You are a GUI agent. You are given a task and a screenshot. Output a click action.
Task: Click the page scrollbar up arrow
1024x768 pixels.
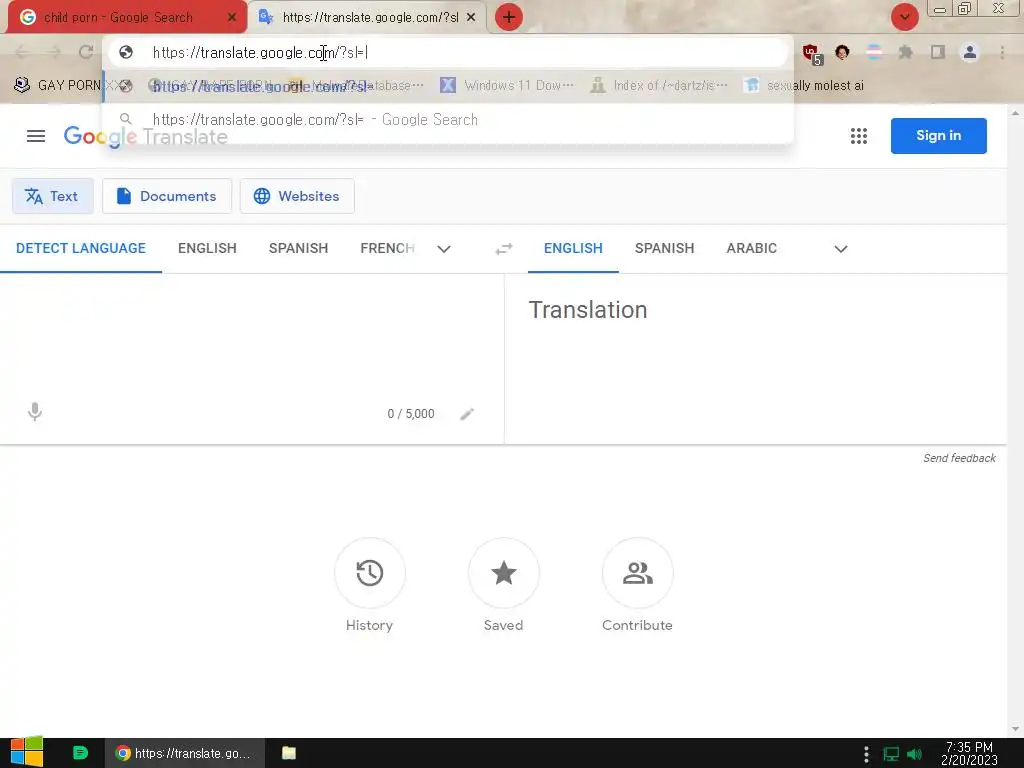pos(1015,114)
